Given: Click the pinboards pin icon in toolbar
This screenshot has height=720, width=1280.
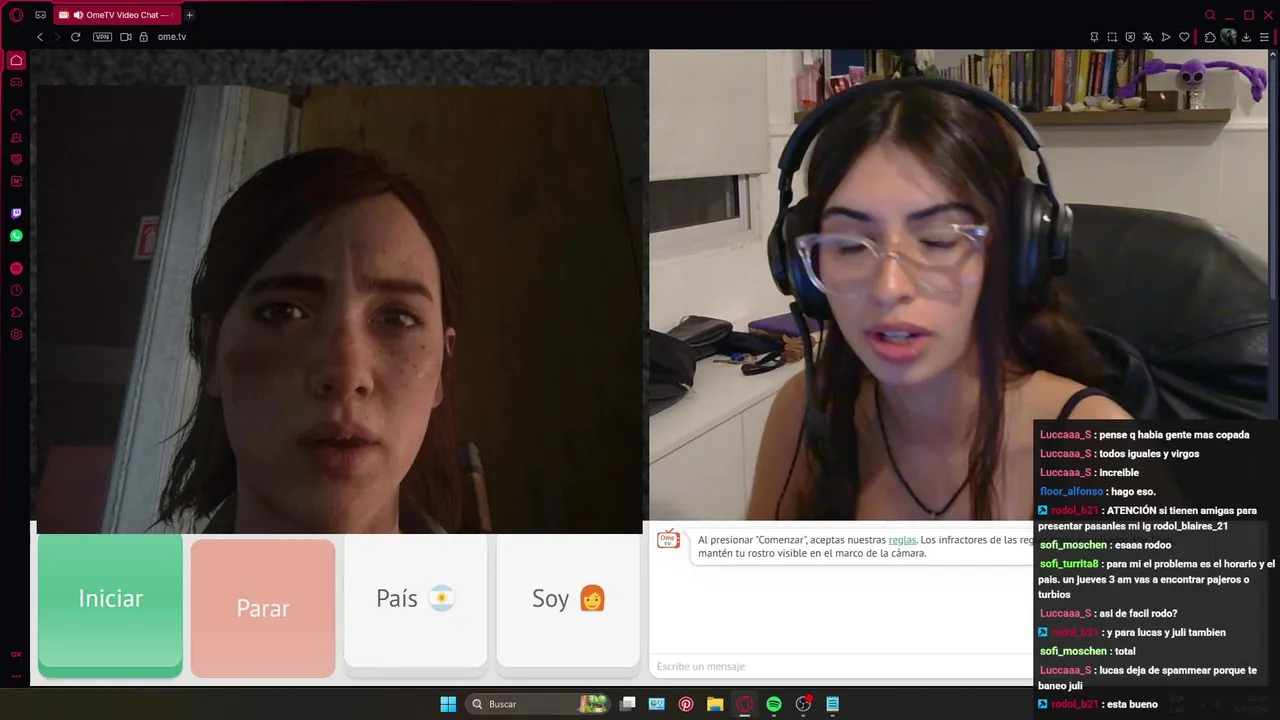Looking at the screenshot, I should click(x=1094, y=37).
